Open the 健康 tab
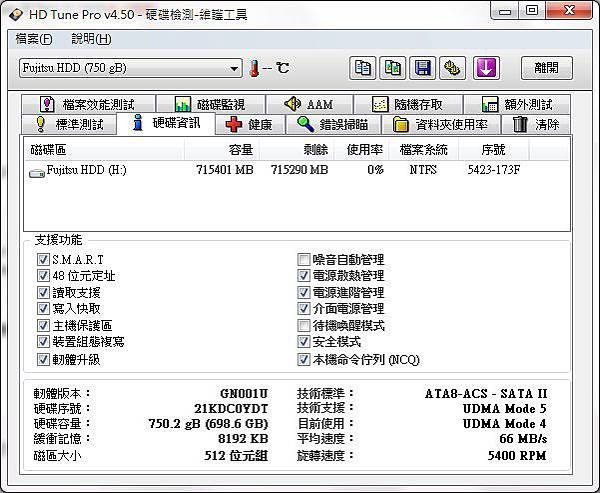Image resolution: width=600 pixels, height=493 pixels. (x=250, y=124)
